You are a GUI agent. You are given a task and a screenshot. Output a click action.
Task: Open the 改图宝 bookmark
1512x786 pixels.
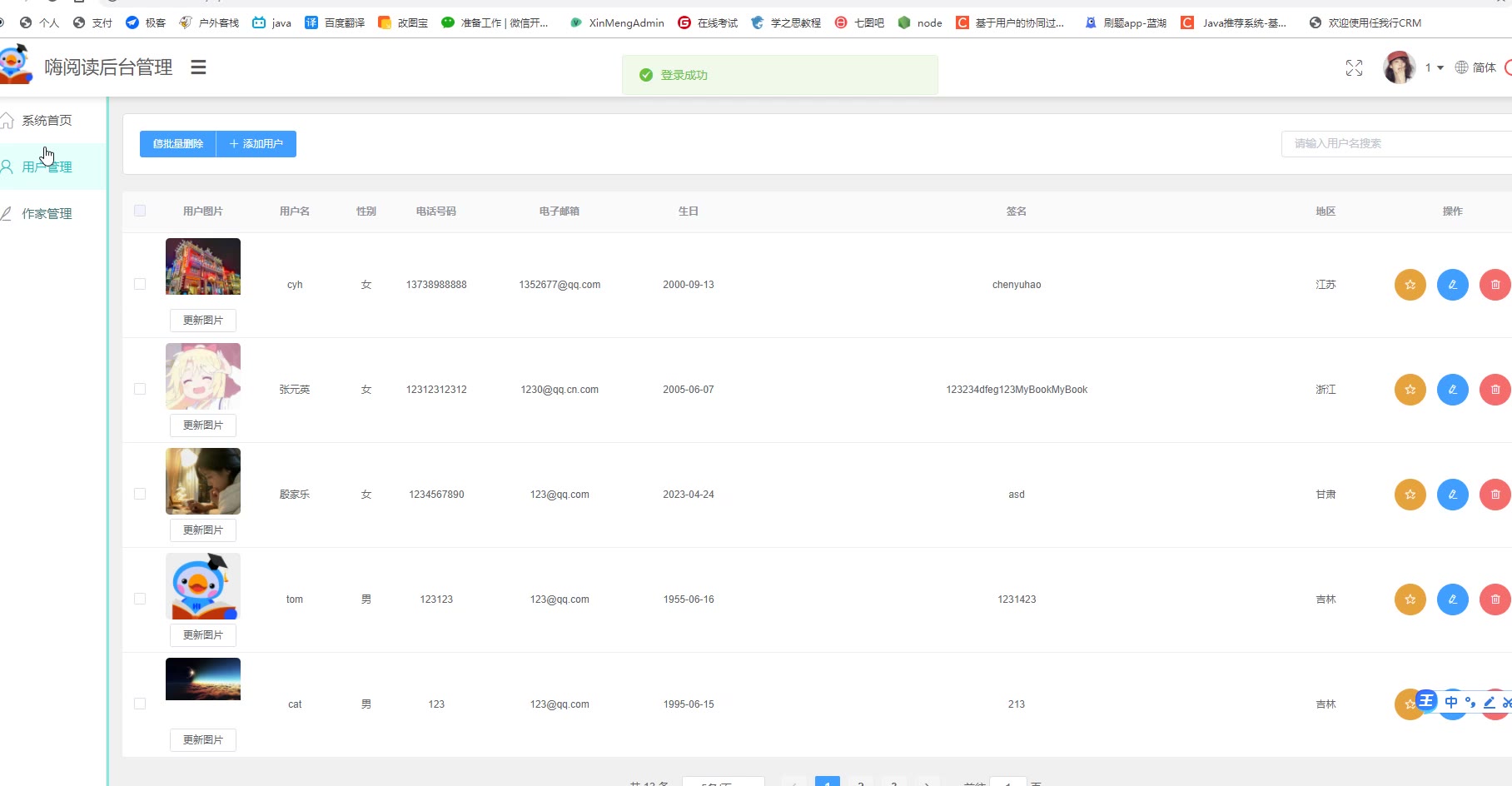coord(403,22)
